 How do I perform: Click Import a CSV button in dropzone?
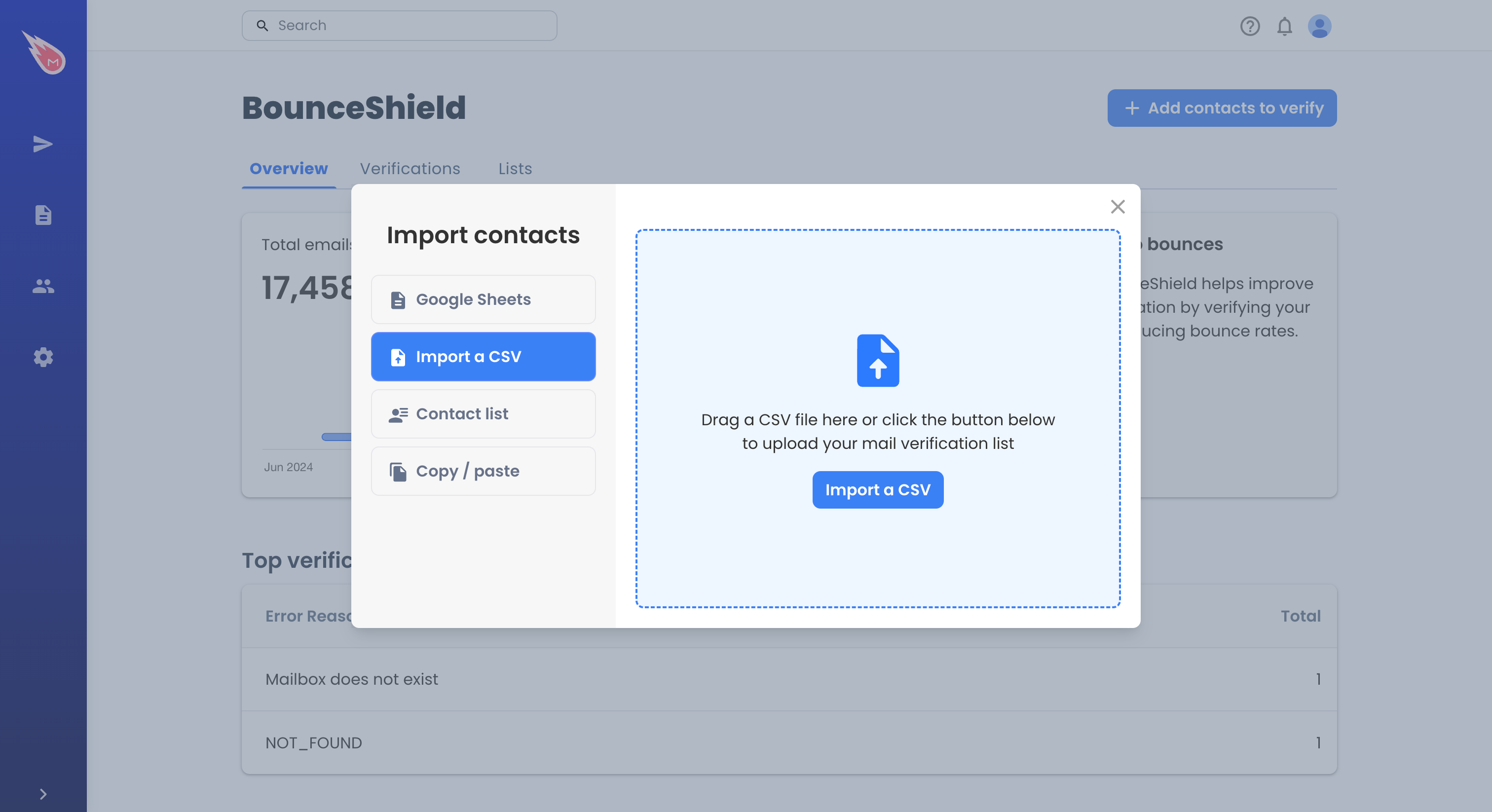click(x=877, y=490)
